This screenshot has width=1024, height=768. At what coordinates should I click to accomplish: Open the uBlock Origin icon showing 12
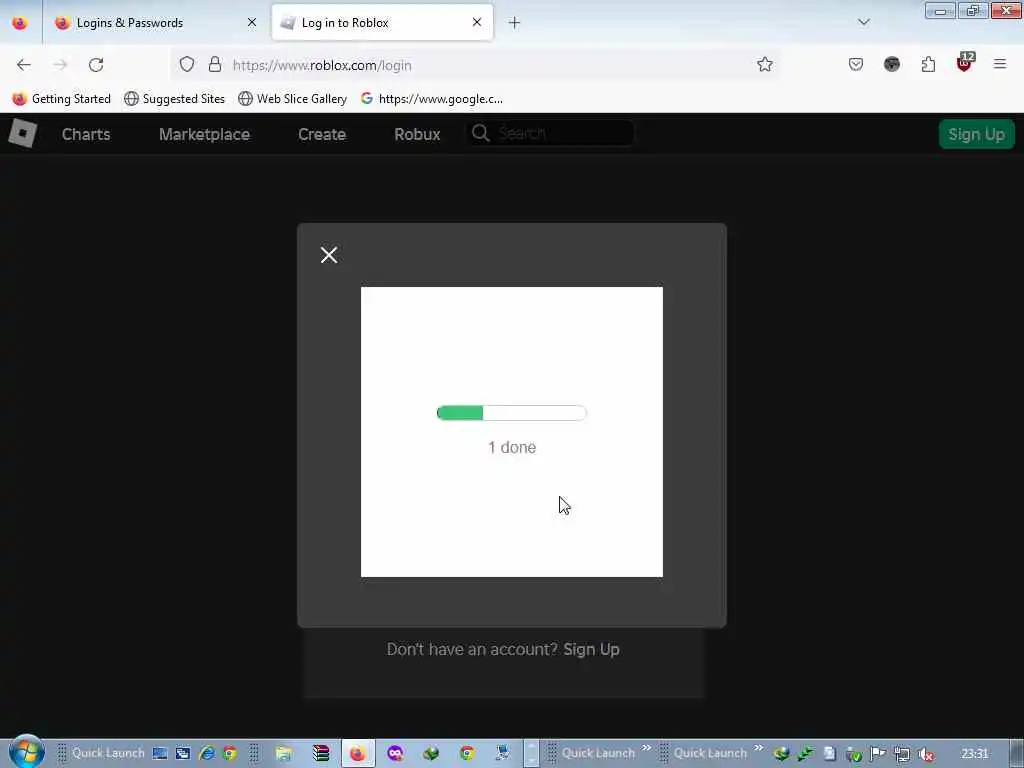click(965, 63)
